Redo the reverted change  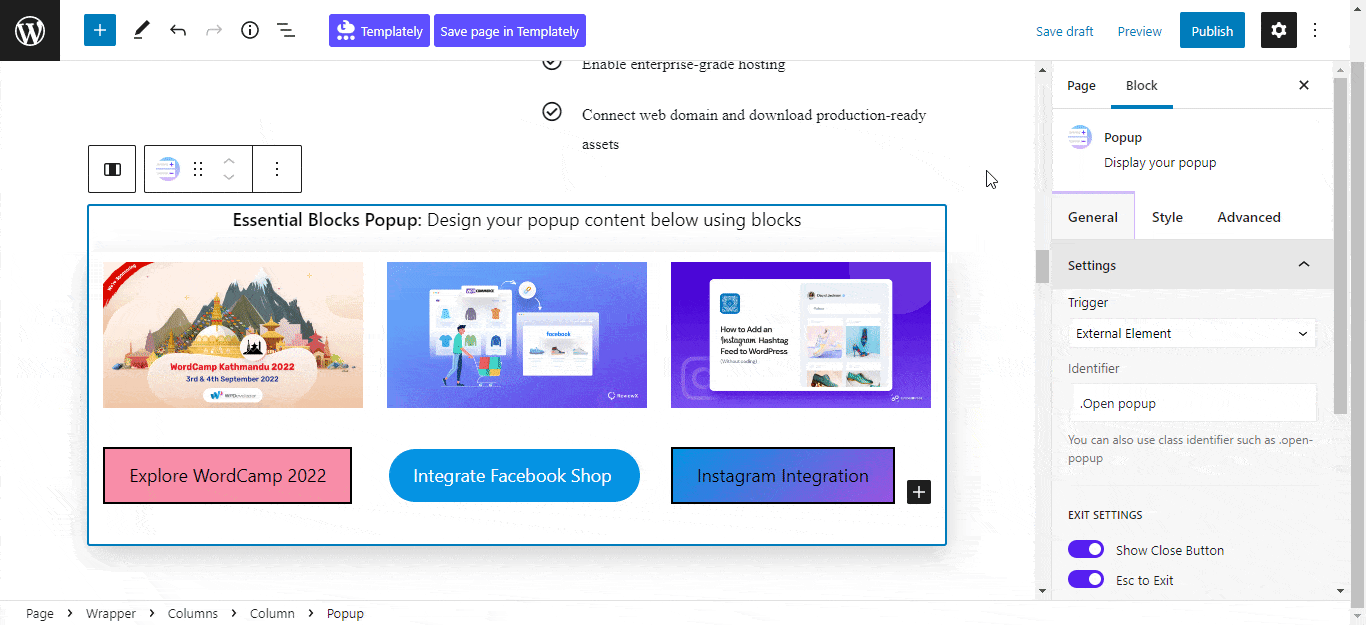[x=214, y=30]
